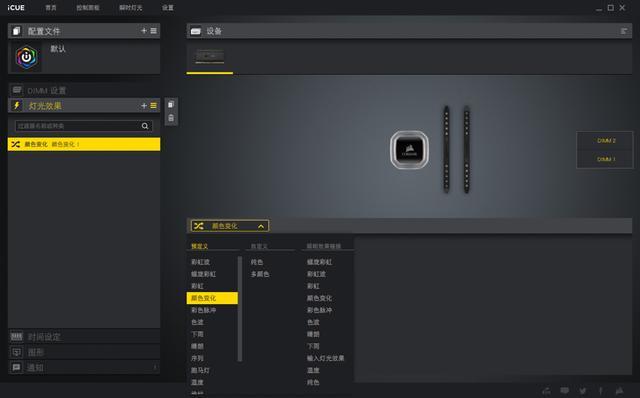Click the Corsair sails icon at bottom right

[620, 391]
